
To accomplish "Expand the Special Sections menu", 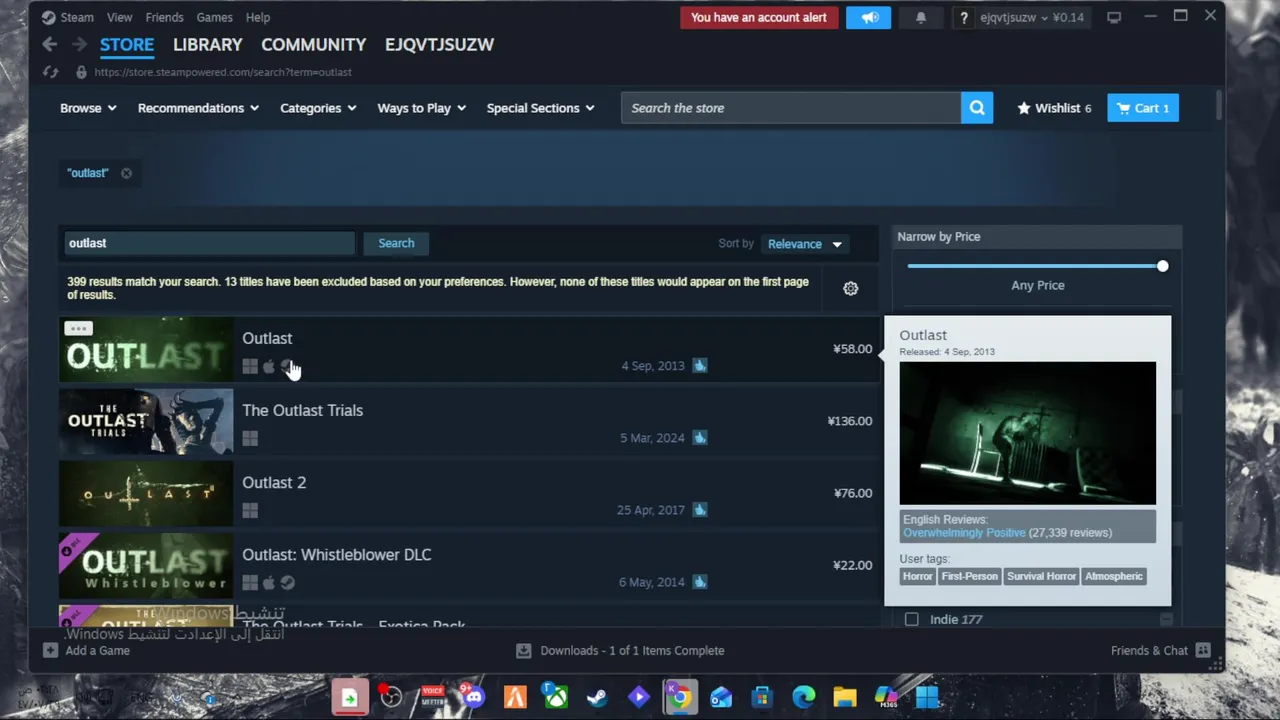I will 540,108.
